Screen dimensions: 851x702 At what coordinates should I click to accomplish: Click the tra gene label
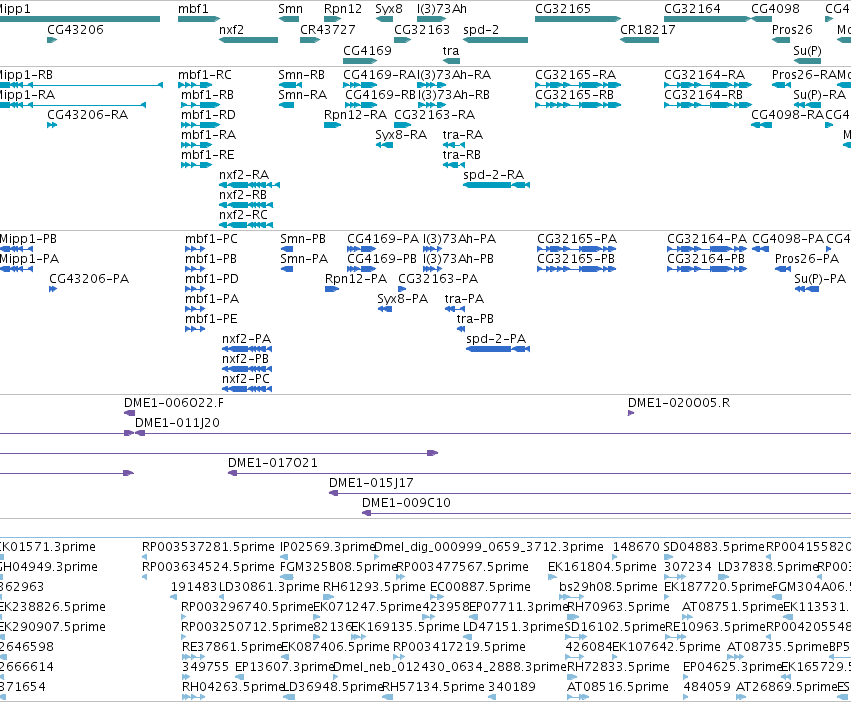450,50
